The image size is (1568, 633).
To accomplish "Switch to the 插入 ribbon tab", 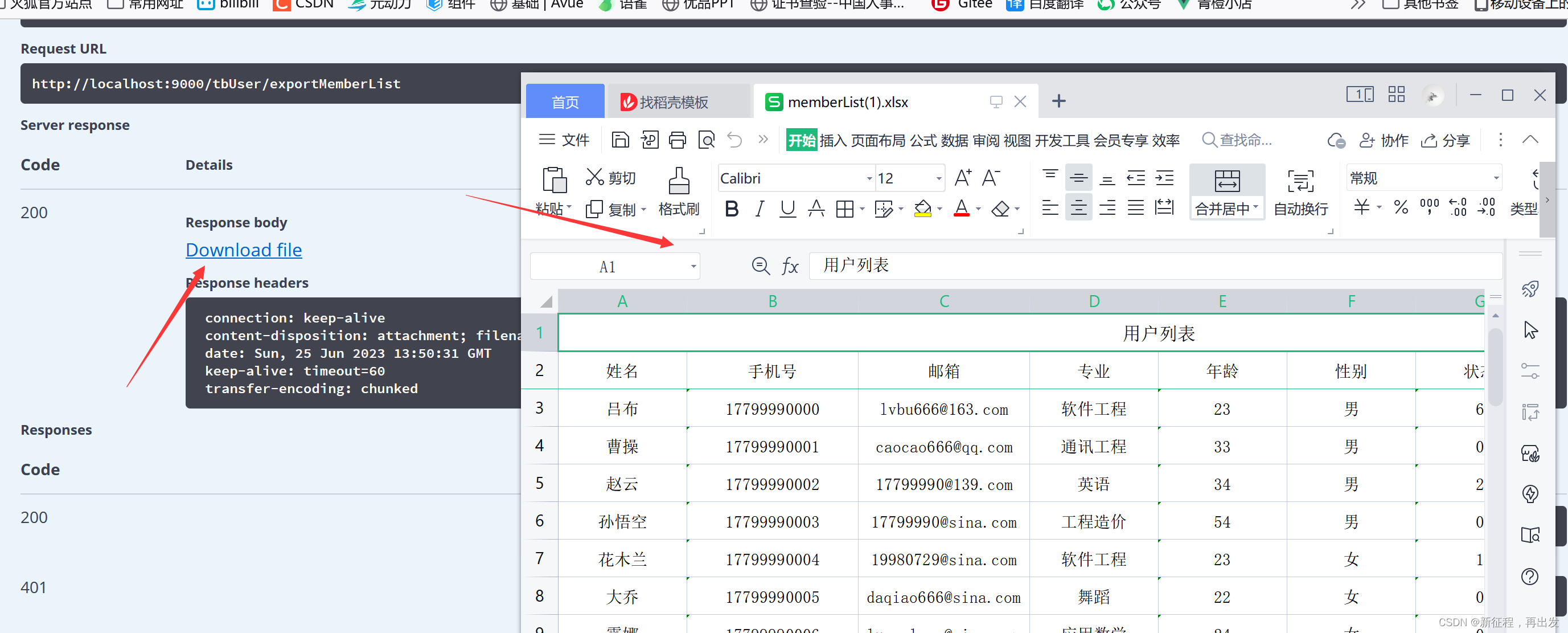I will coord(833,141).
